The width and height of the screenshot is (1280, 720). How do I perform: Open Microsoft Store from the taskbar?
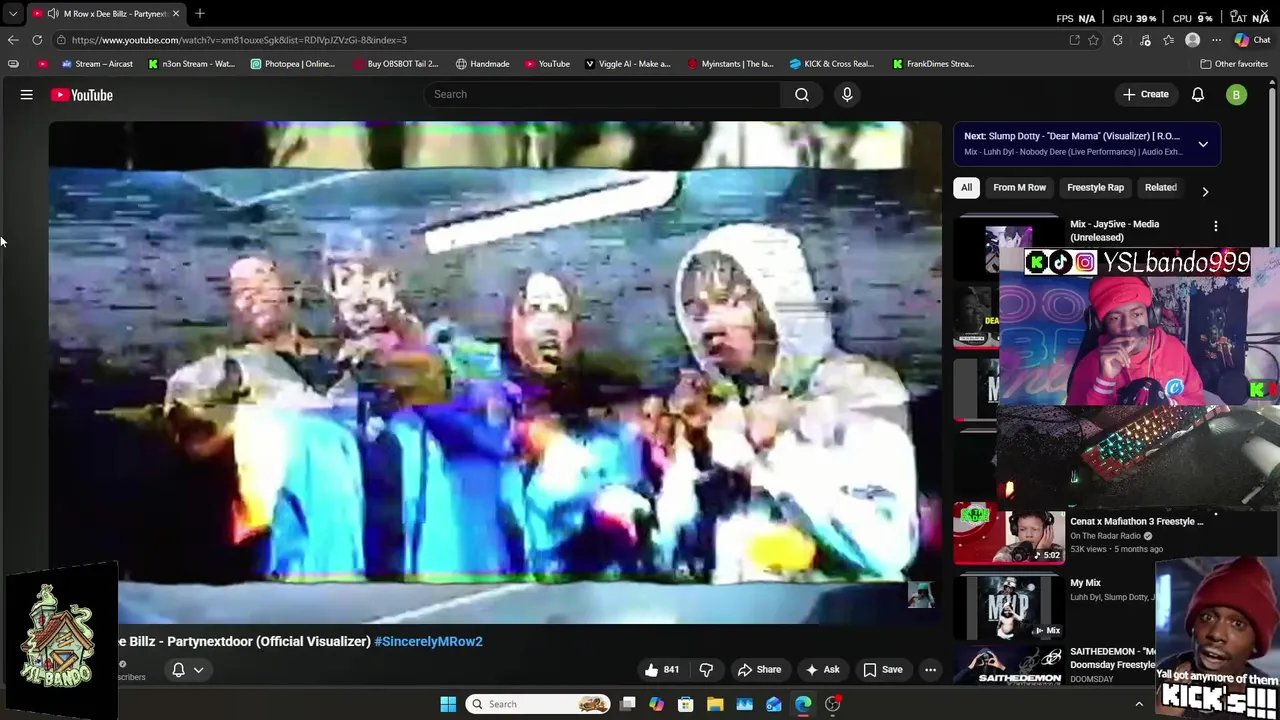686,704
